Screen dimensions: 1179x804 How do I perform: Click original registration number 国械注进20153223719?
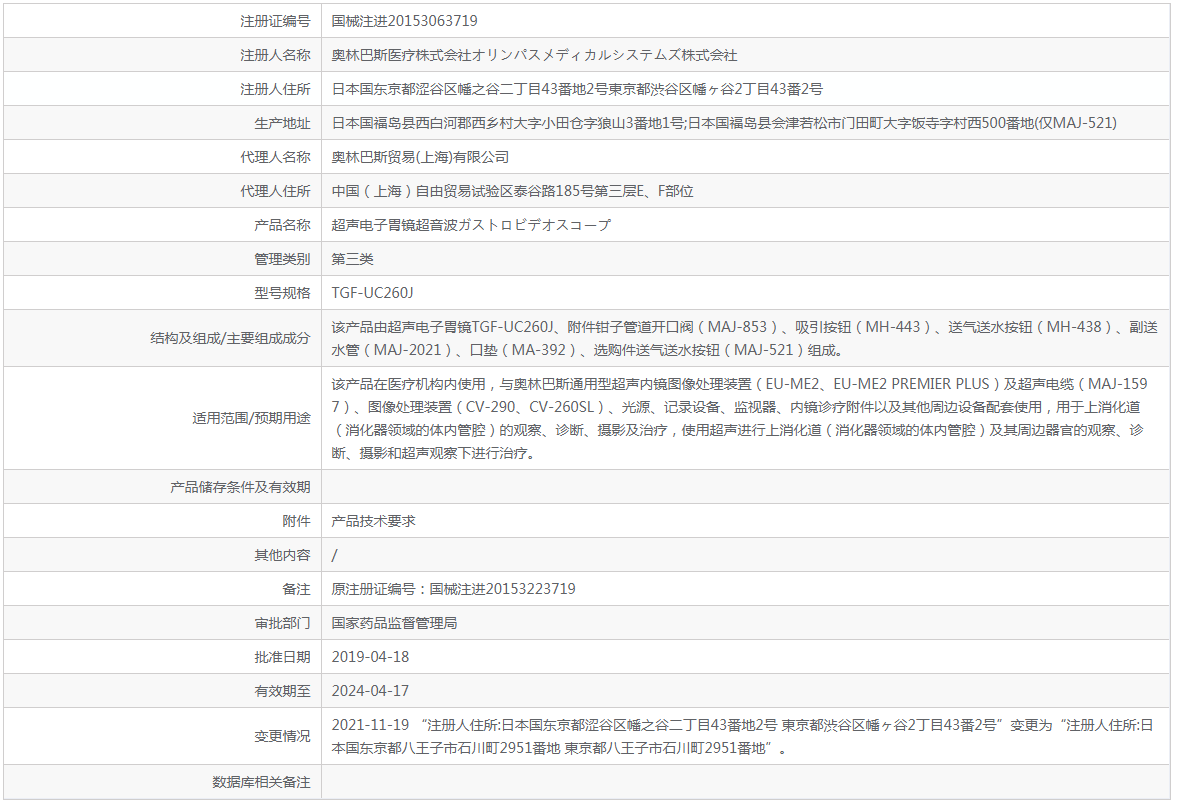(502, 589)
